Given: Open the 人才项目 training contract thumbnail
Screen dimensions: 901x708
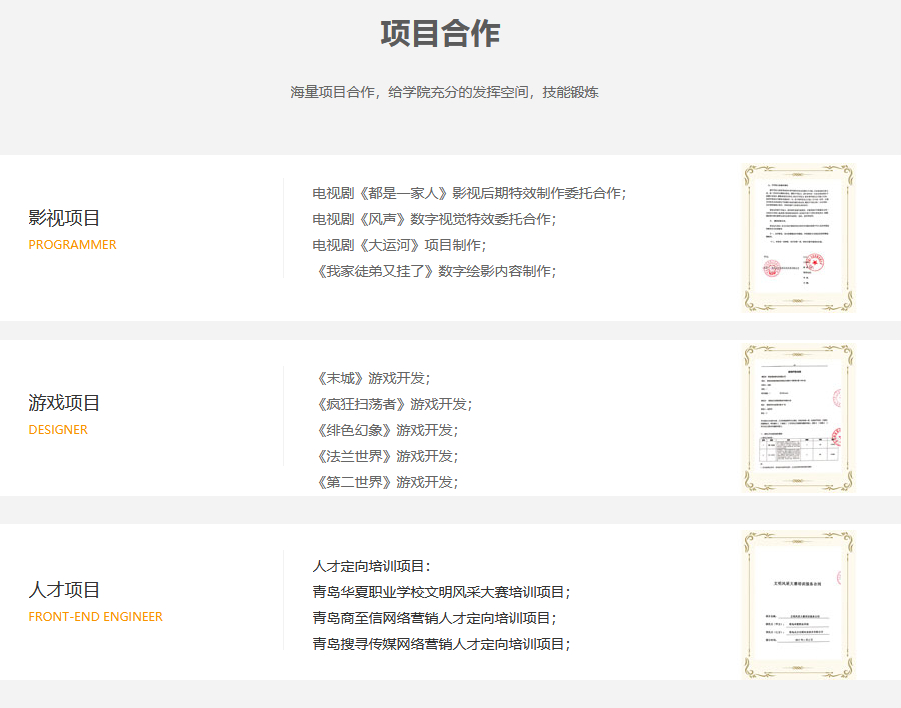Looking at the screenshot, I should (798, 604).
